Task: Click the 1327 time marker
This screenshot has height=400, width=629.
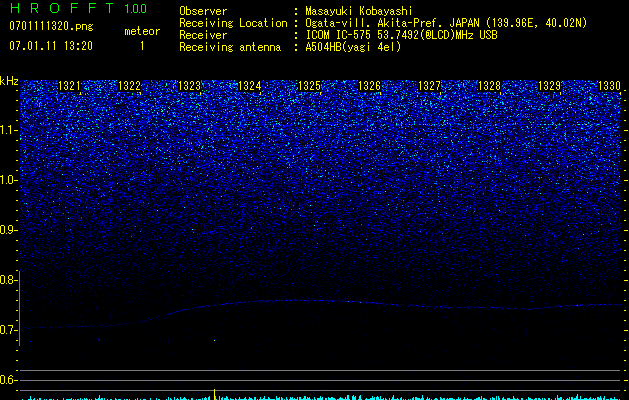Action: click(430, 87)
